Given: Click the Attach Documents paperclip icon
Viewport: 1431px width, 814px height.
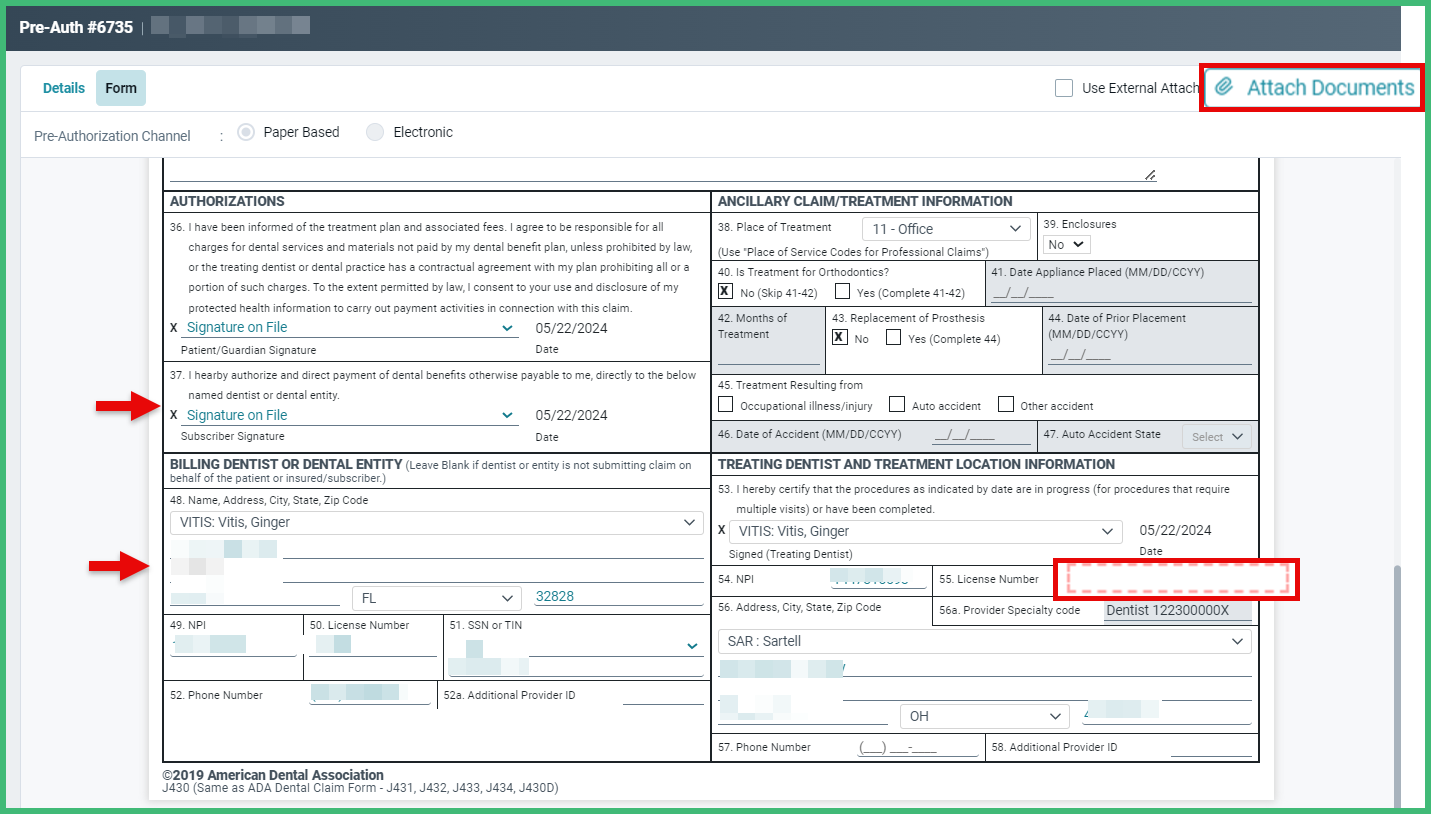Looking at the screenshot, I should [1223, 88].
